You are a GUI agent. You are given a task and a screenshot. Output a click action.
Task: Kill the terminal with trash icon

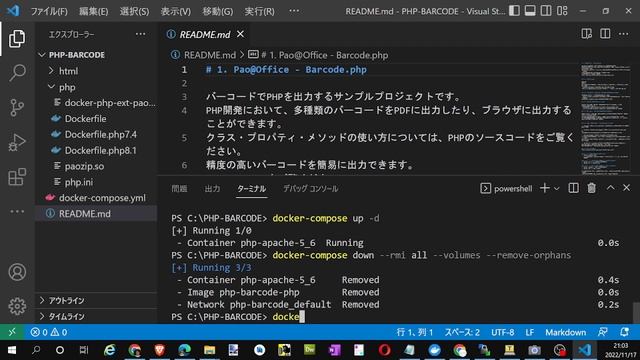point(591,188)
